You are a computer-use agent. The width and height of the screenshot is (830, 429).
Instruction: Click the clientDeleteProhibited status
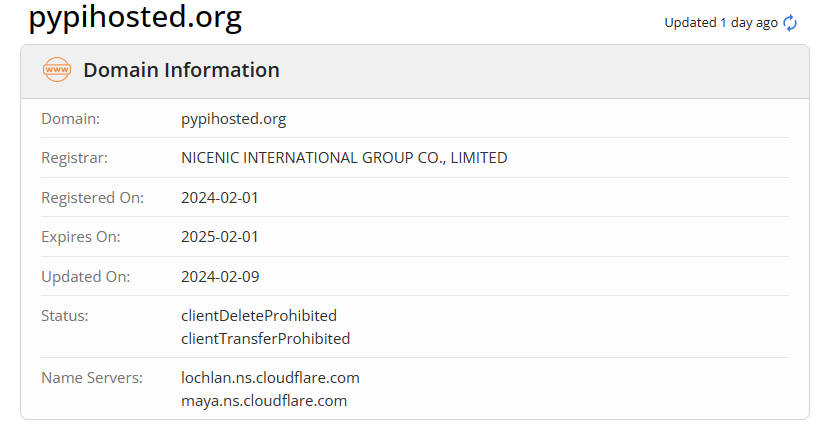pyautogui.click(x=259, y=316)
